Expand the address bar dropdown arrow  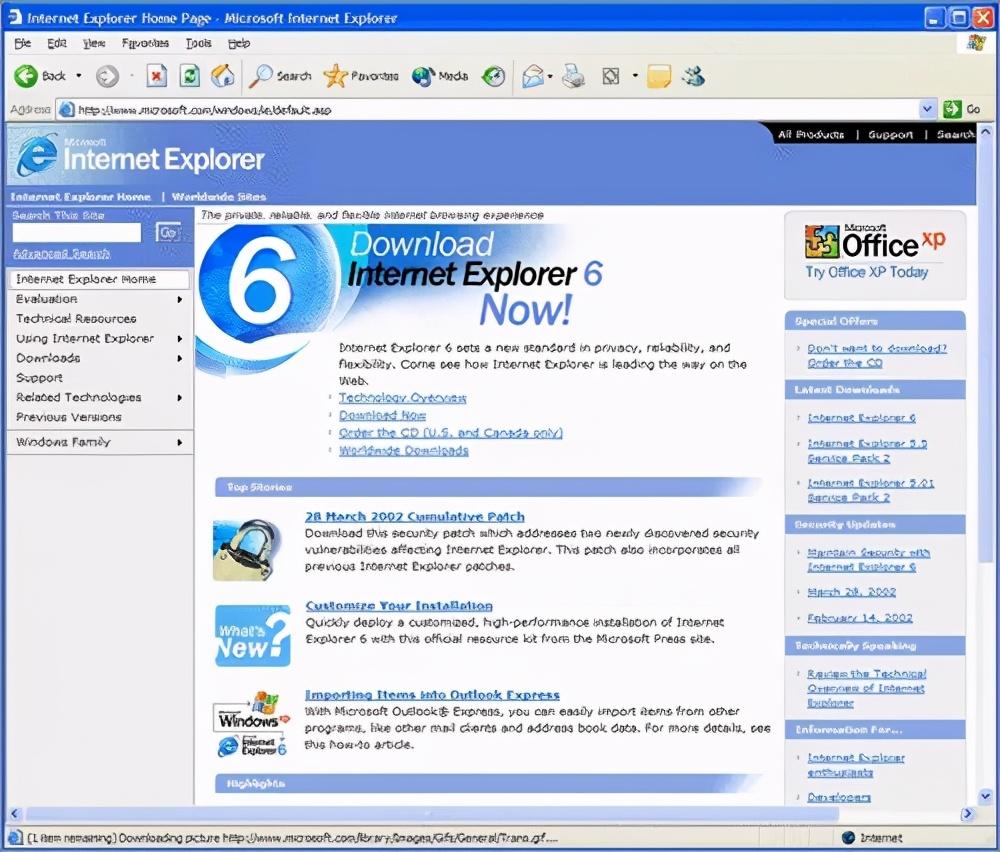[927, 110]
